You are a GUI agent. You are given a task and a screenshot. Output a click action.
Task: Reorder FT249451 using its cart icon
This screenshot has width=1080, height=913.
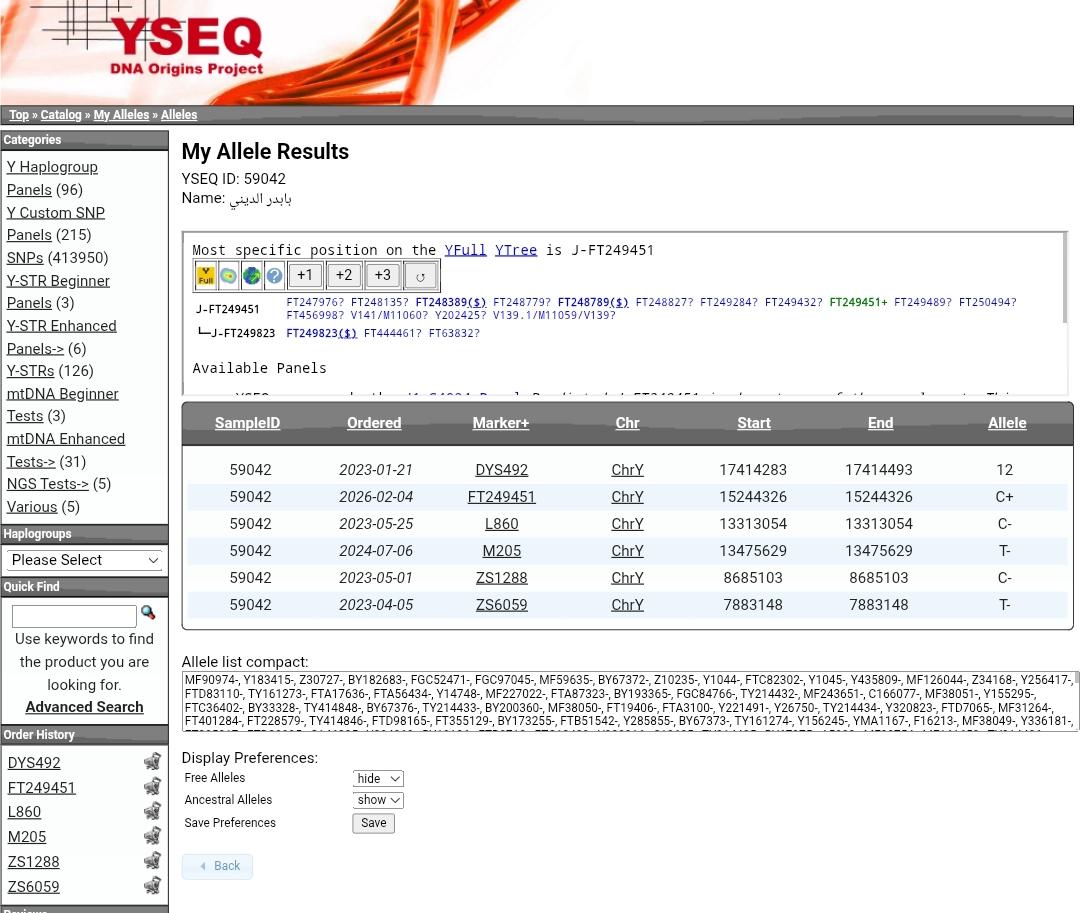point(152,786)
